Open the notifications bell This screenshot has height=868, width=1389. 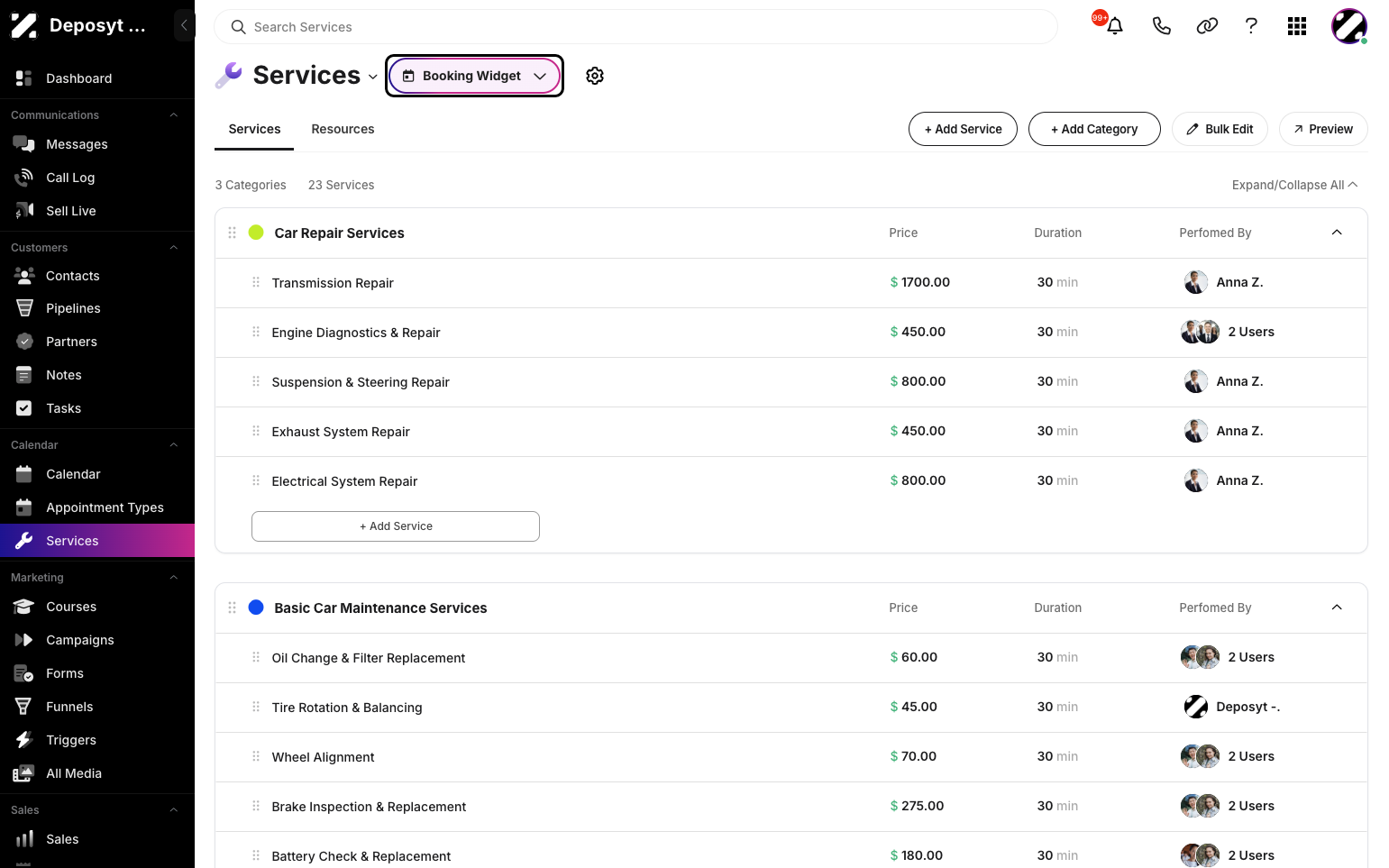click(x=1115, y=26)
